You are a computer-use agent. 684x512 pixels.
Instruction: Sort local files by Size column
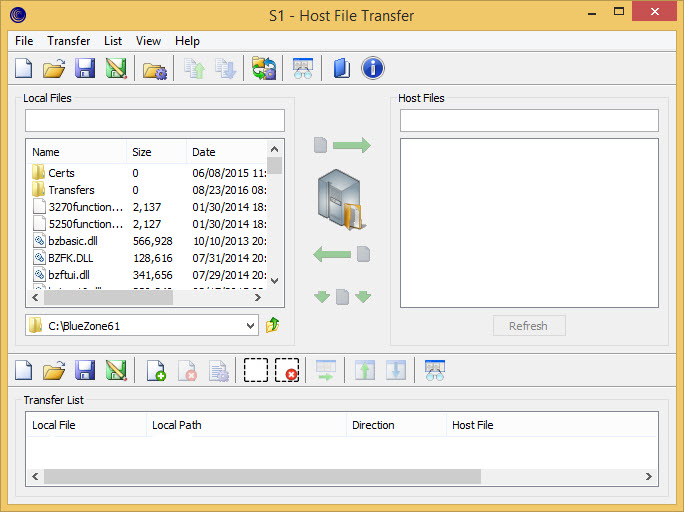point(157,152)
